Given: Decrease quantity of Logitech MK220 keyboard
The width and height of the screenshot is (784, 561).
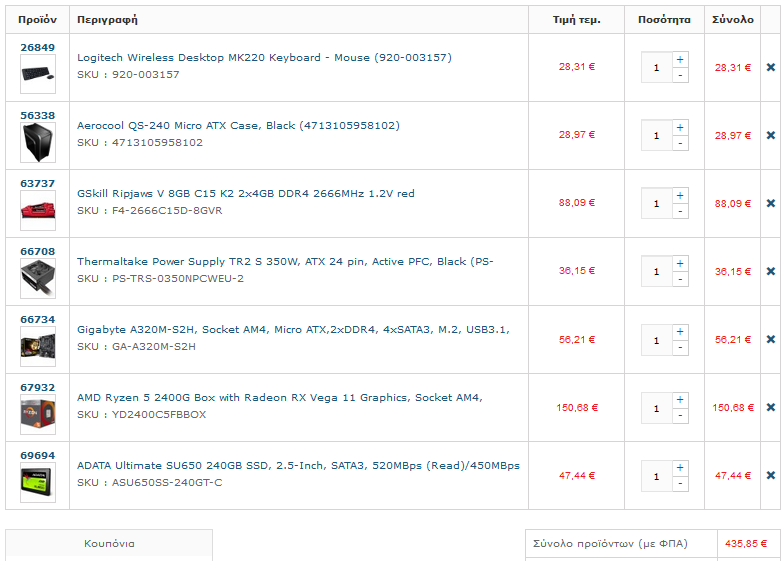Looking at the screenshot, I should tap(680, 76).
